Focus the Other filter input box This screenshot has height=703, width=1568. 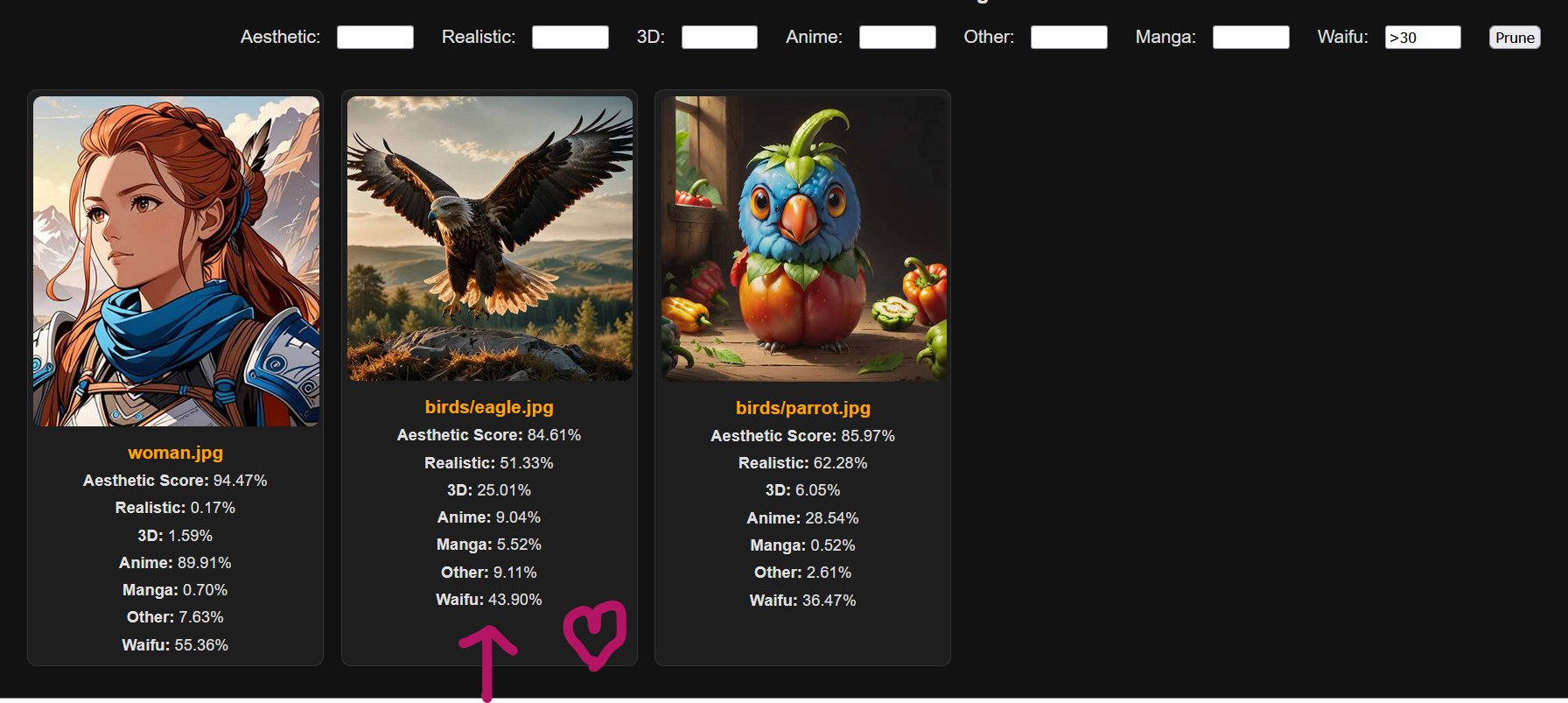(1069, 37)
